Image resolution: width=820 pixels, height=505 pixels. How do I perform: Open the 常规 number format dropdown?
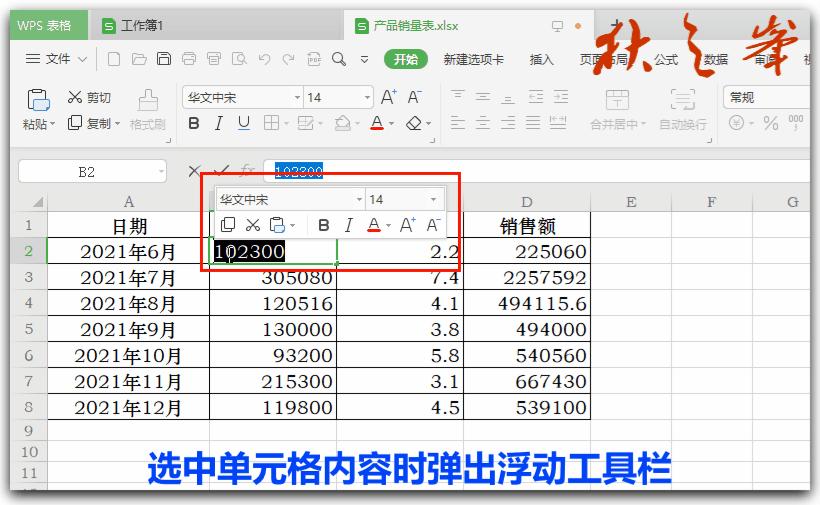click(x=767, y=97)
